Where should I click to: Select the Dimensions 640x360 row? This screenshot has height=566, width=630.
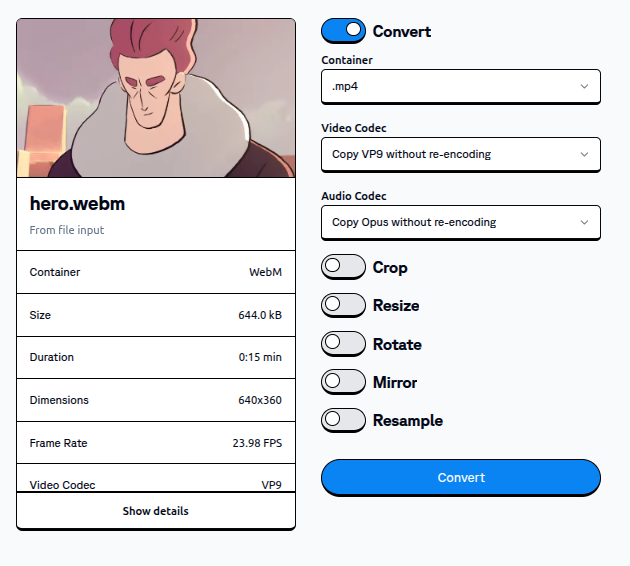[x=156, y=400]
